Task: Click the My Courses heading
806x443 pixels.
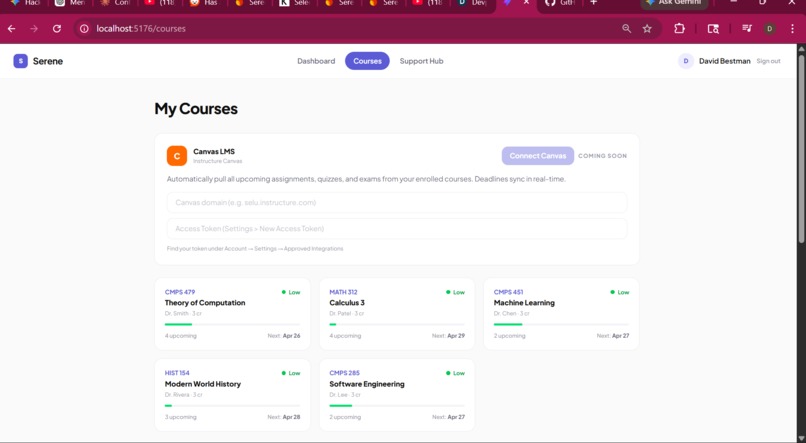Action: (x=196, y=108)
